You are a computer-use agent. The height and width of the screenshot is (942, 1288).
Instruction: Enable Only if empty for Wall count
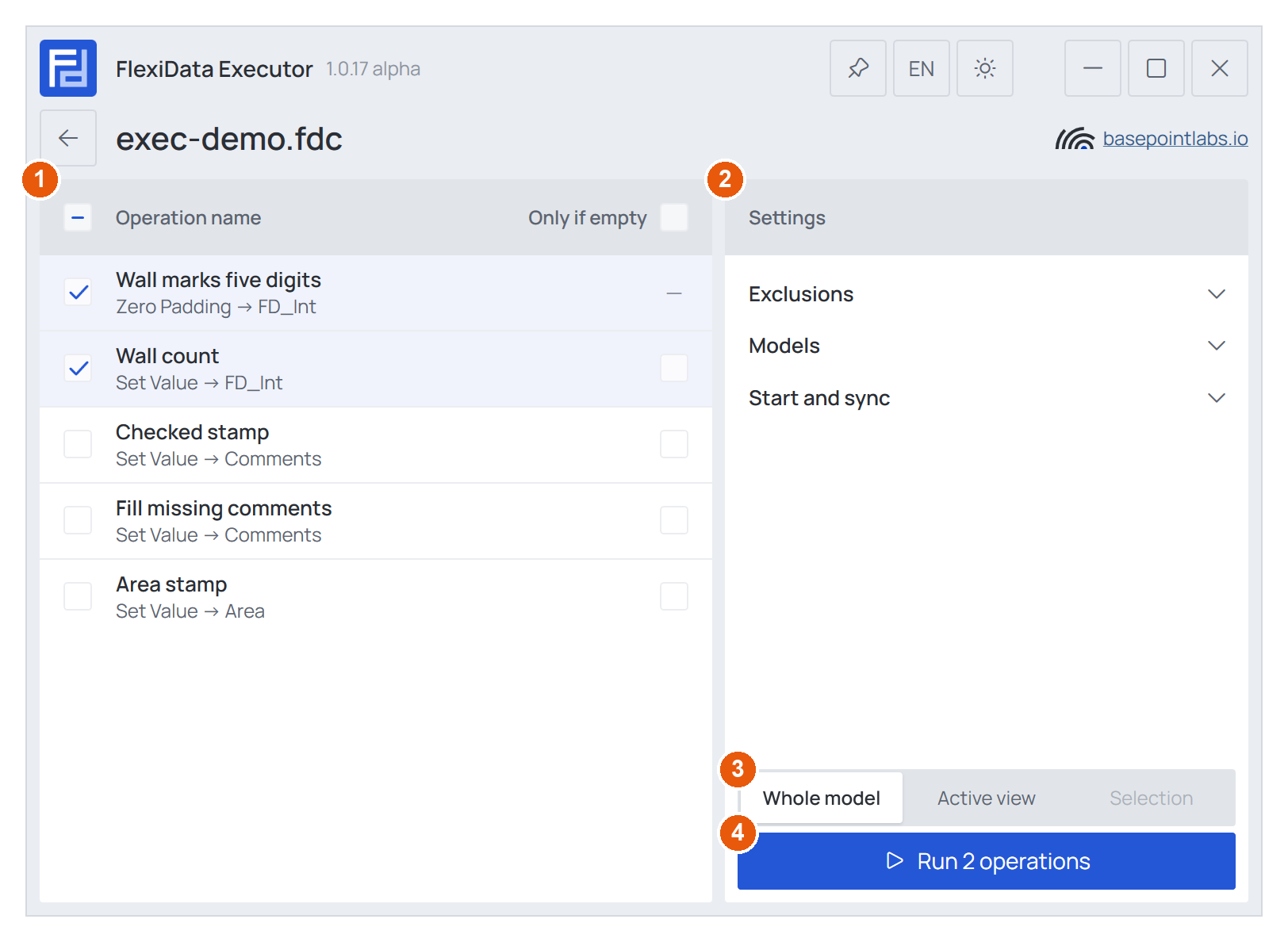click(674, 368)
